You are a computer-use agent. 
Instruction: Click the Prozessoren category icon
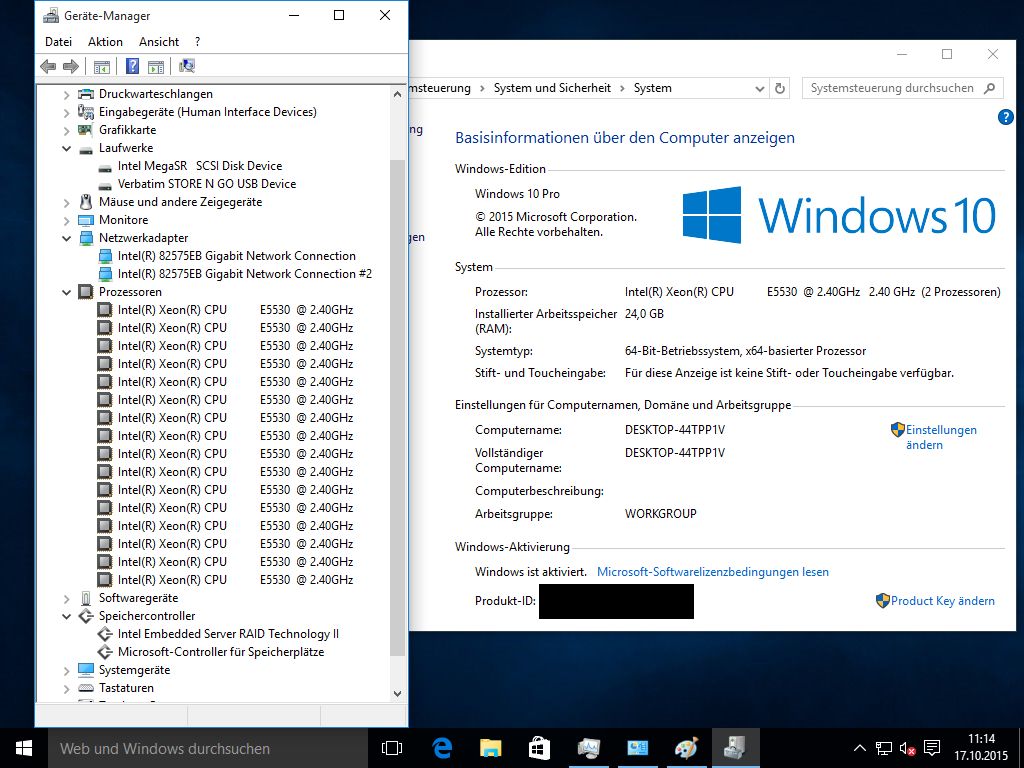86,292
